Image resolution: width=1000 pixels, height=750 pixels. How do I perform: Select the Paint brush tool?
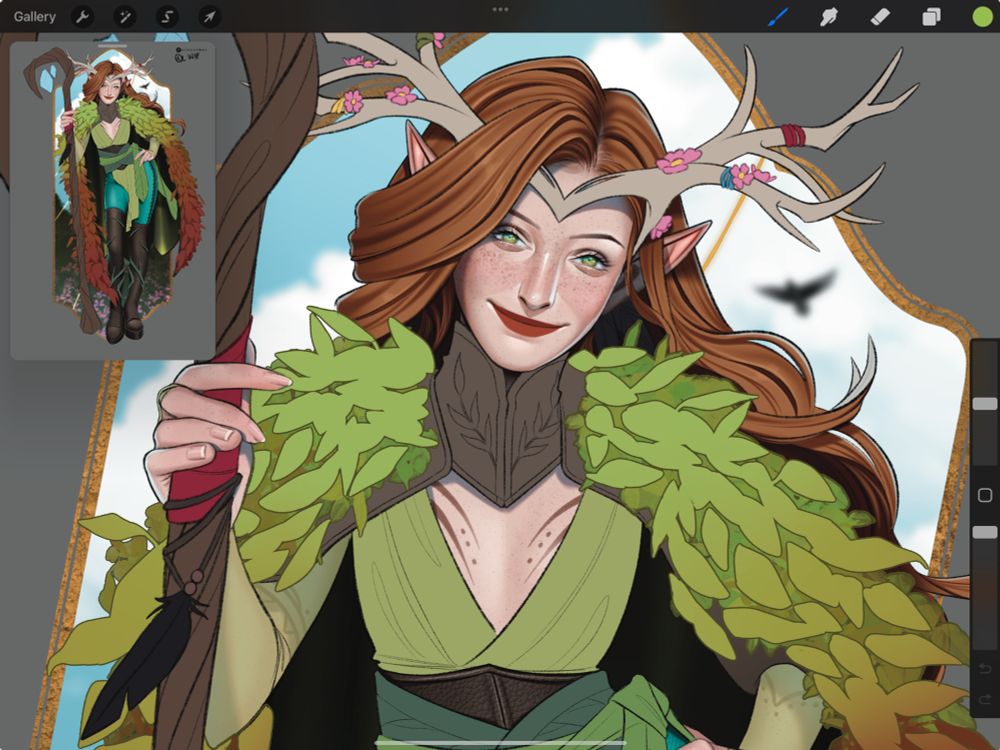[x=778, y=17]
